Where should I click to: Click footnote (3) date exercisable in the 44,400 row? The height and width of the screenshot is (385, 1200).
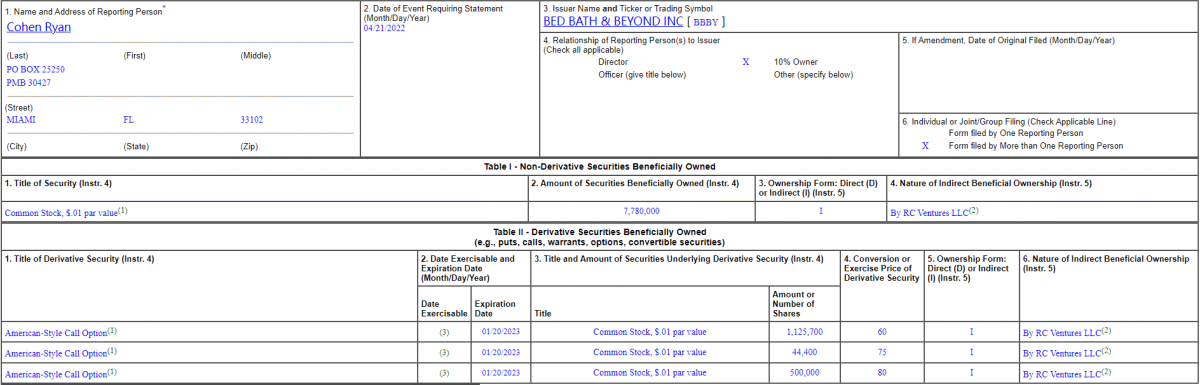pos(444,353)
